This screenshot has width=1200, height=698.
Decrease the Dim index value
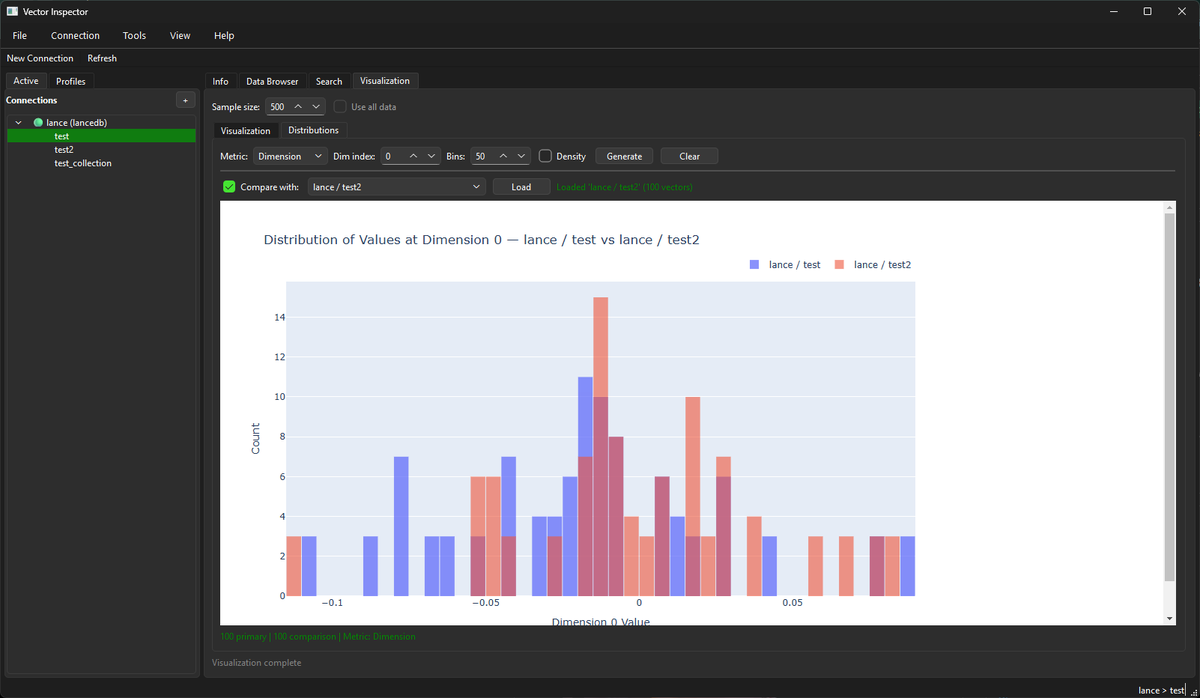coord(432,156)
